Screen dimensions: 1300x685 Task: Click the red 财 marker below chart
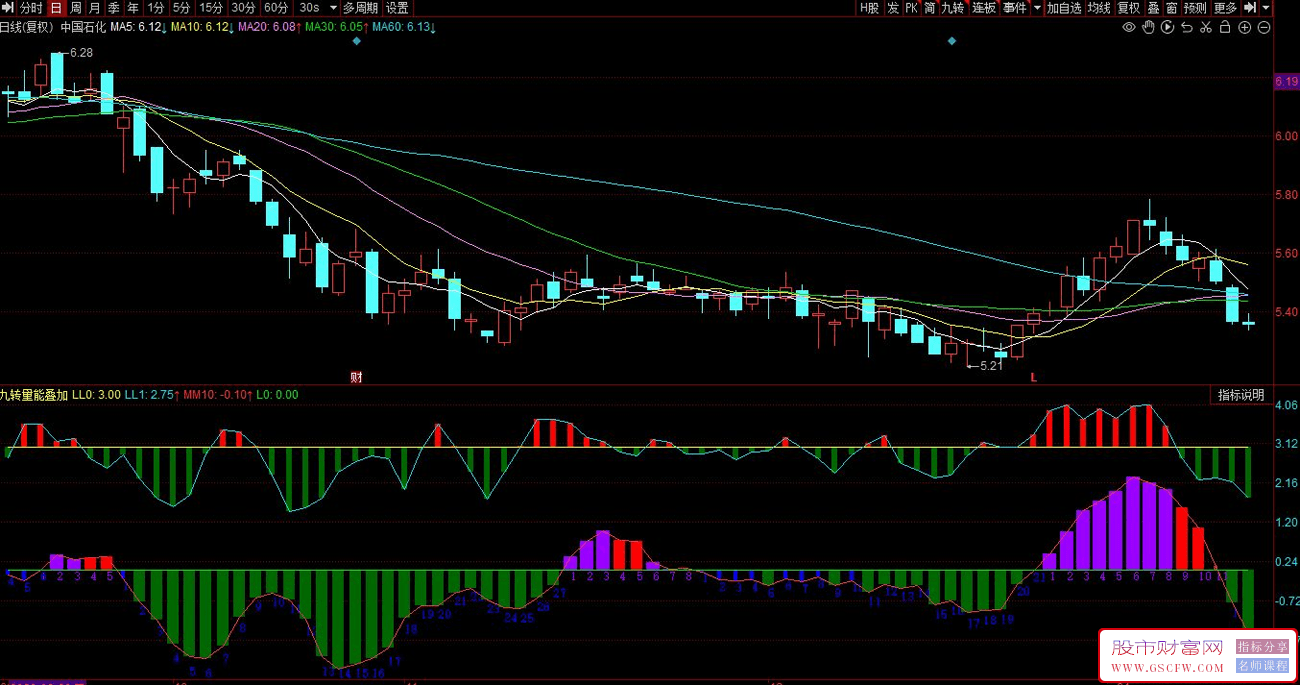click(x=356, y=377)
